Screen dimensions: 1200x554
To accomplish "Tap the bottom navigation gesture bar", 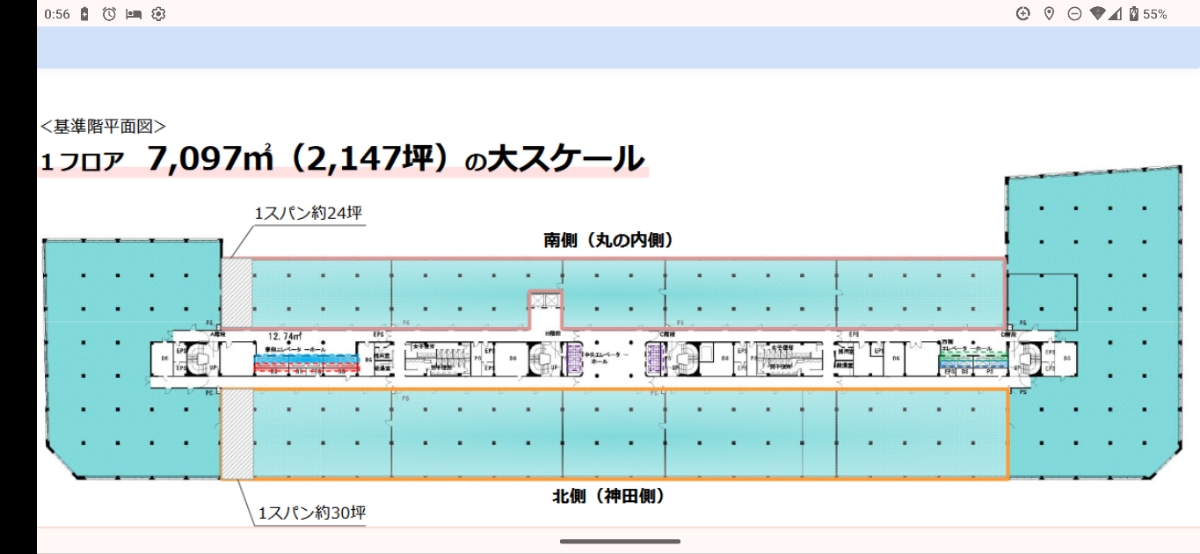I will [x=618, y=541].
